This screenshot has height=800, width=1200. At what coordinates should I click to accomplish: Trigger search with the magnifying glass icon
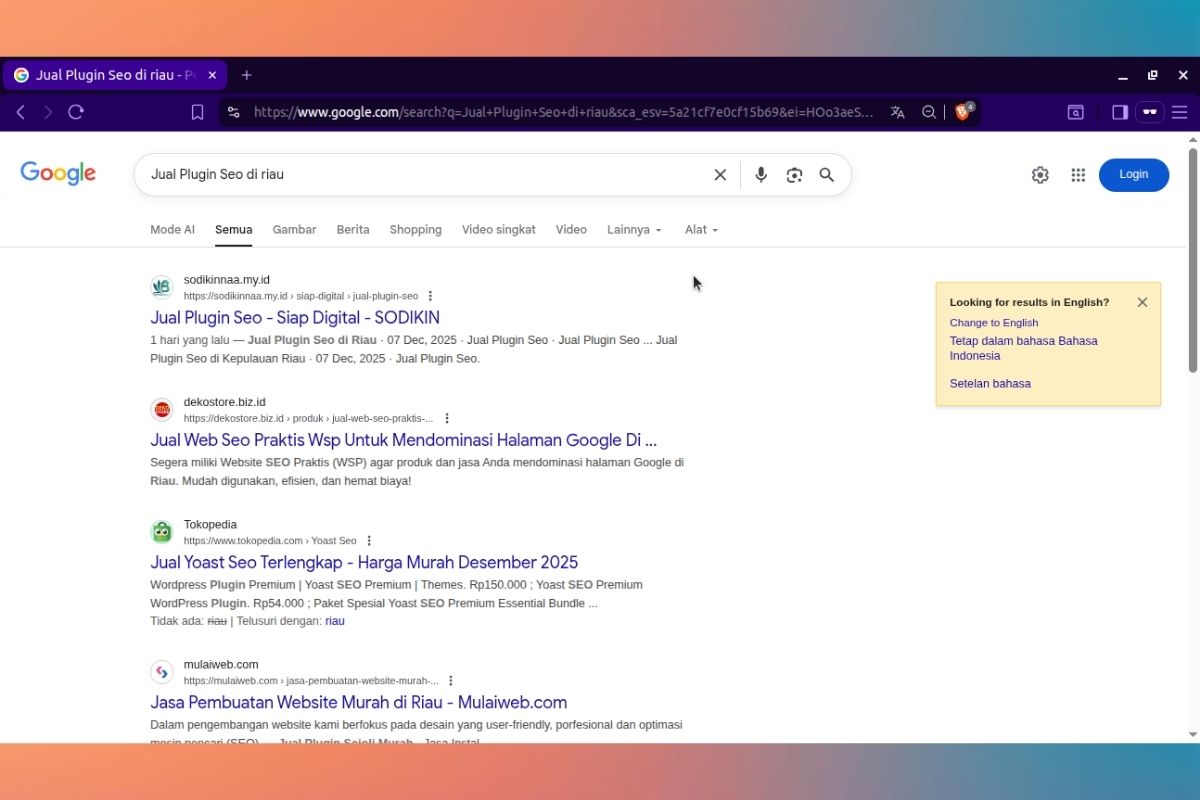[826, 174]
